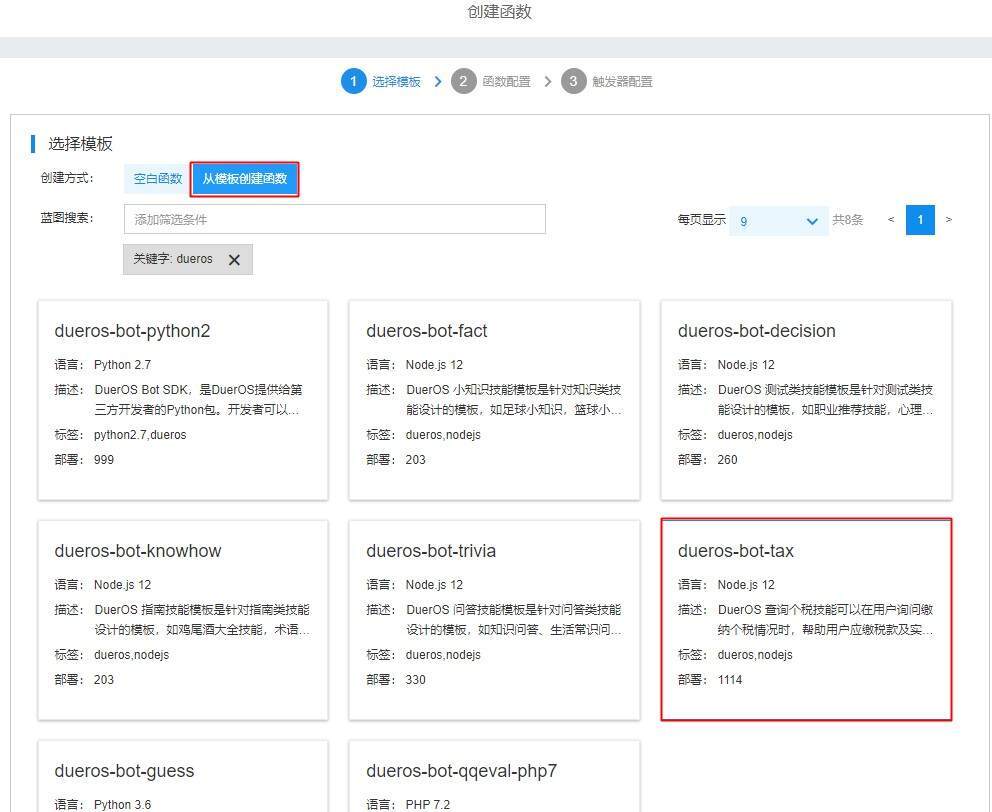The image size is (992, 812).
Task: Select page 1 in the pagination
Action: click(920, 220)
